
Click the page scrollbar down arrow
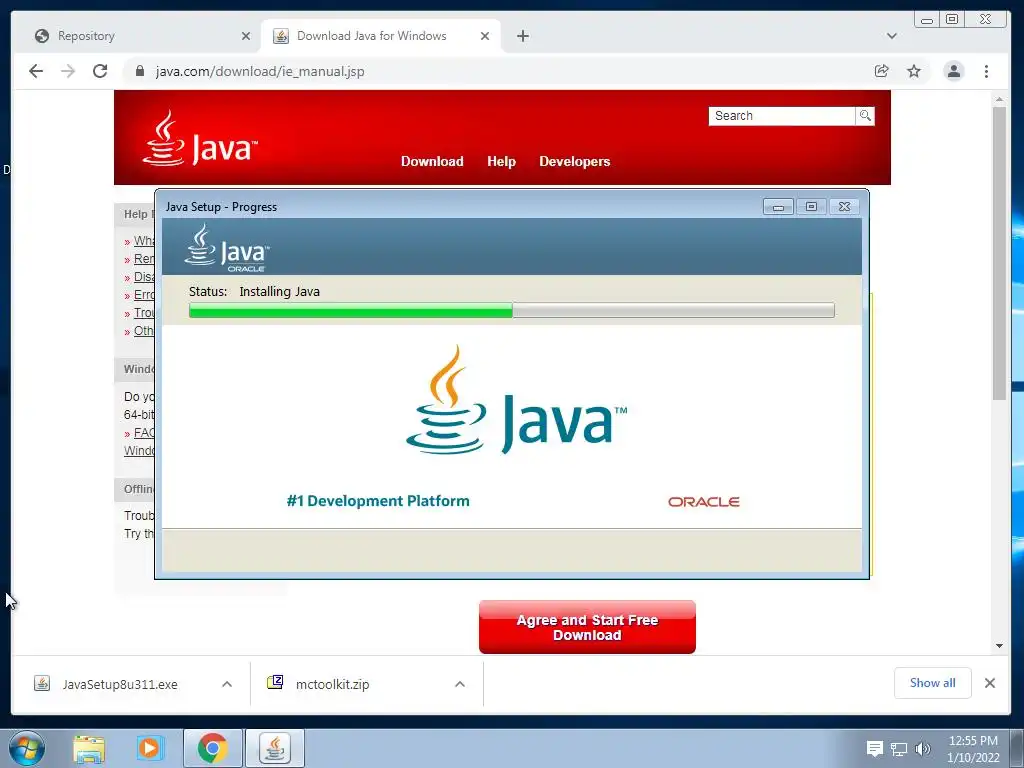[999, 646]
